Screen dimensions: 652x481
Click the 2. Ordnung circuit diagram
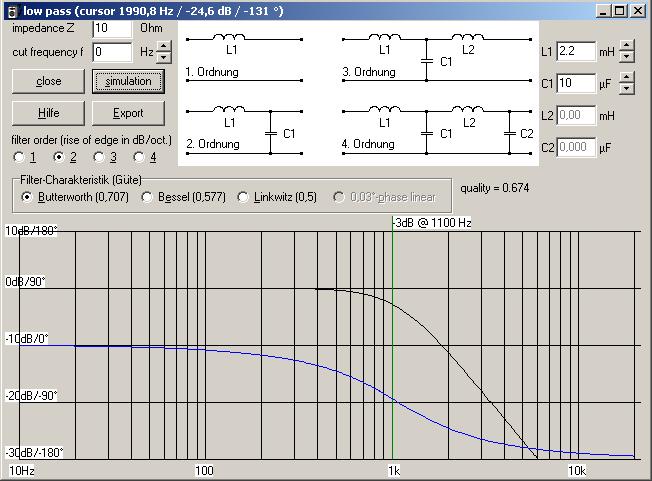tap(244, 130)
